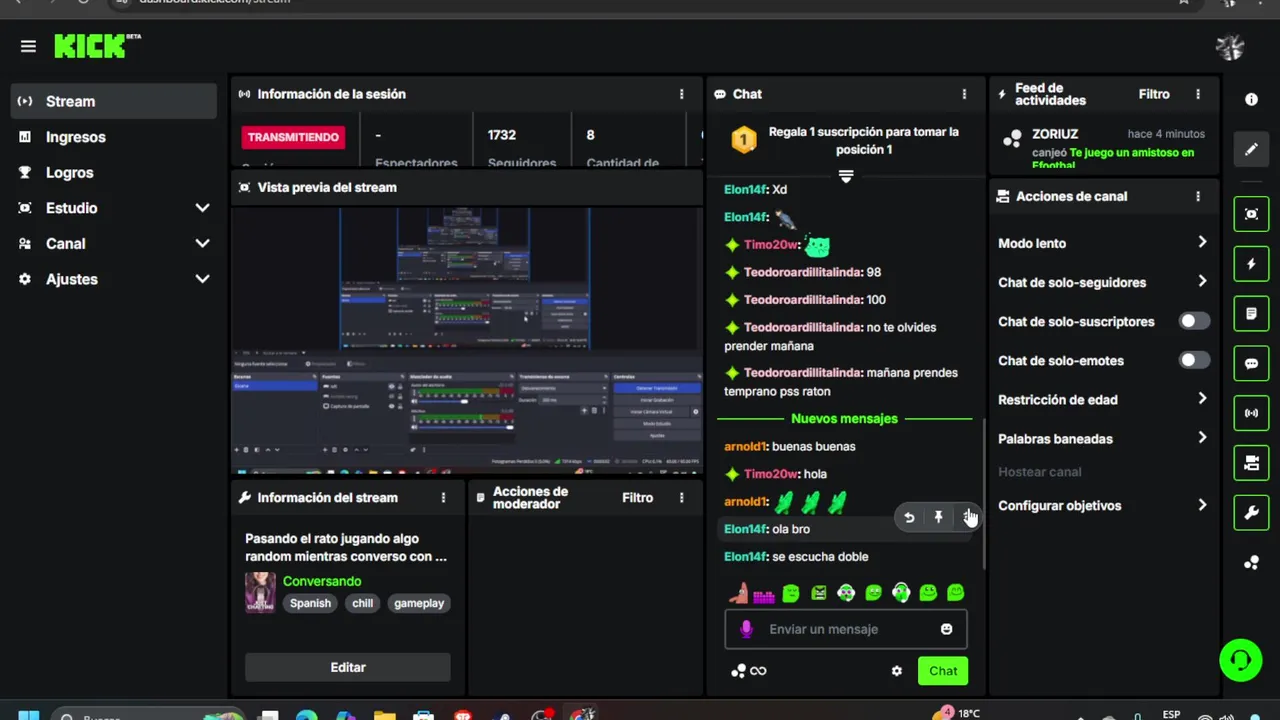Screen dimensions: 1280x720
Task: Insert the Patrick star emote
Action: (738, 593)
